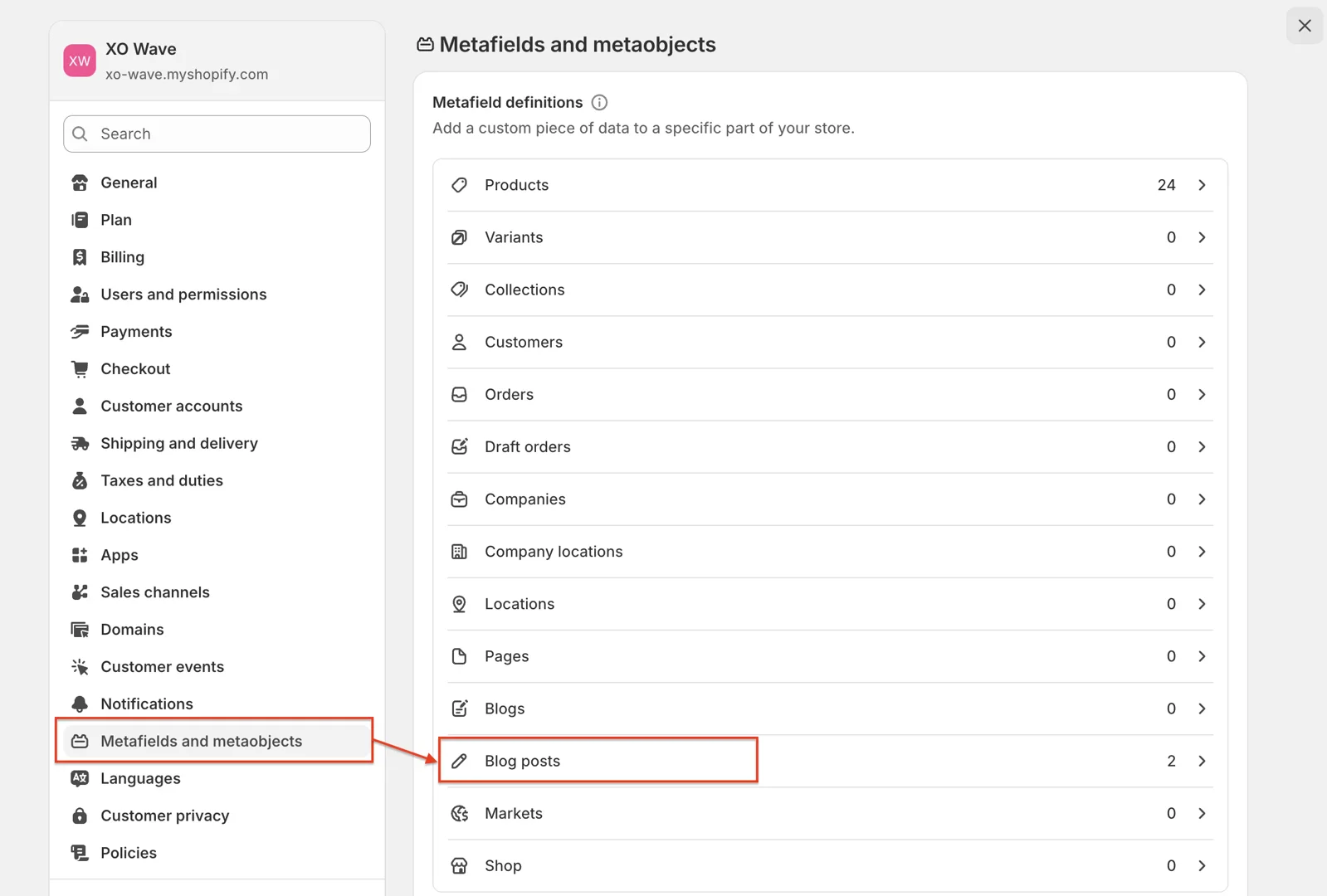Open Draft orders metafield definitions
Viewport: 1327px width, 896px height.
click(527, 446)
